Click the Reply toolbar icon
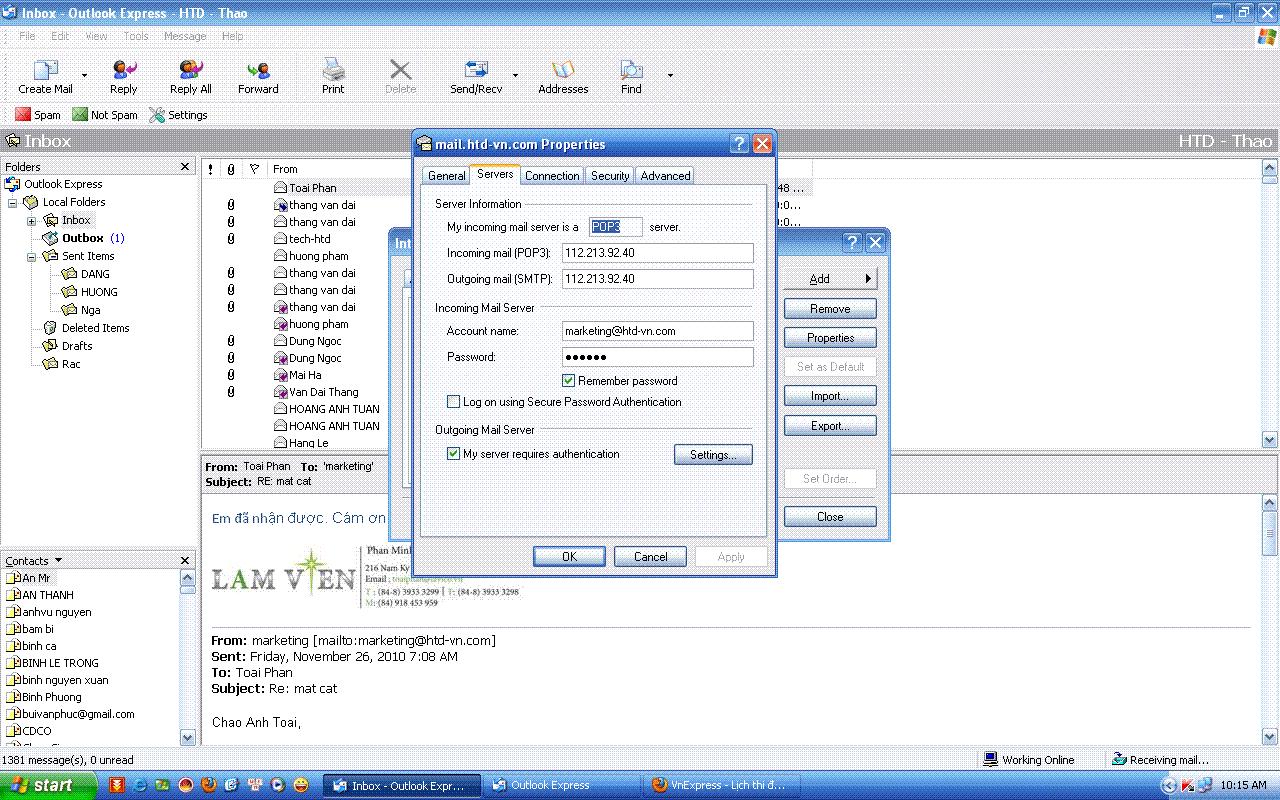 (x=124, y=70)
